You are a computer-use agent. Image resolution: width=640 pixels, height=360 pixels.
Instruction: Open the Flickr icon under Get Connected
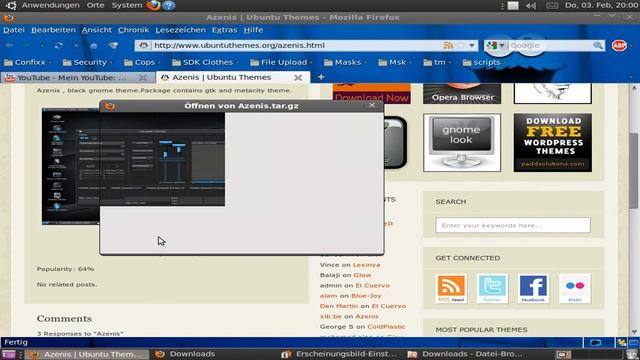click(x=575, y=288)
